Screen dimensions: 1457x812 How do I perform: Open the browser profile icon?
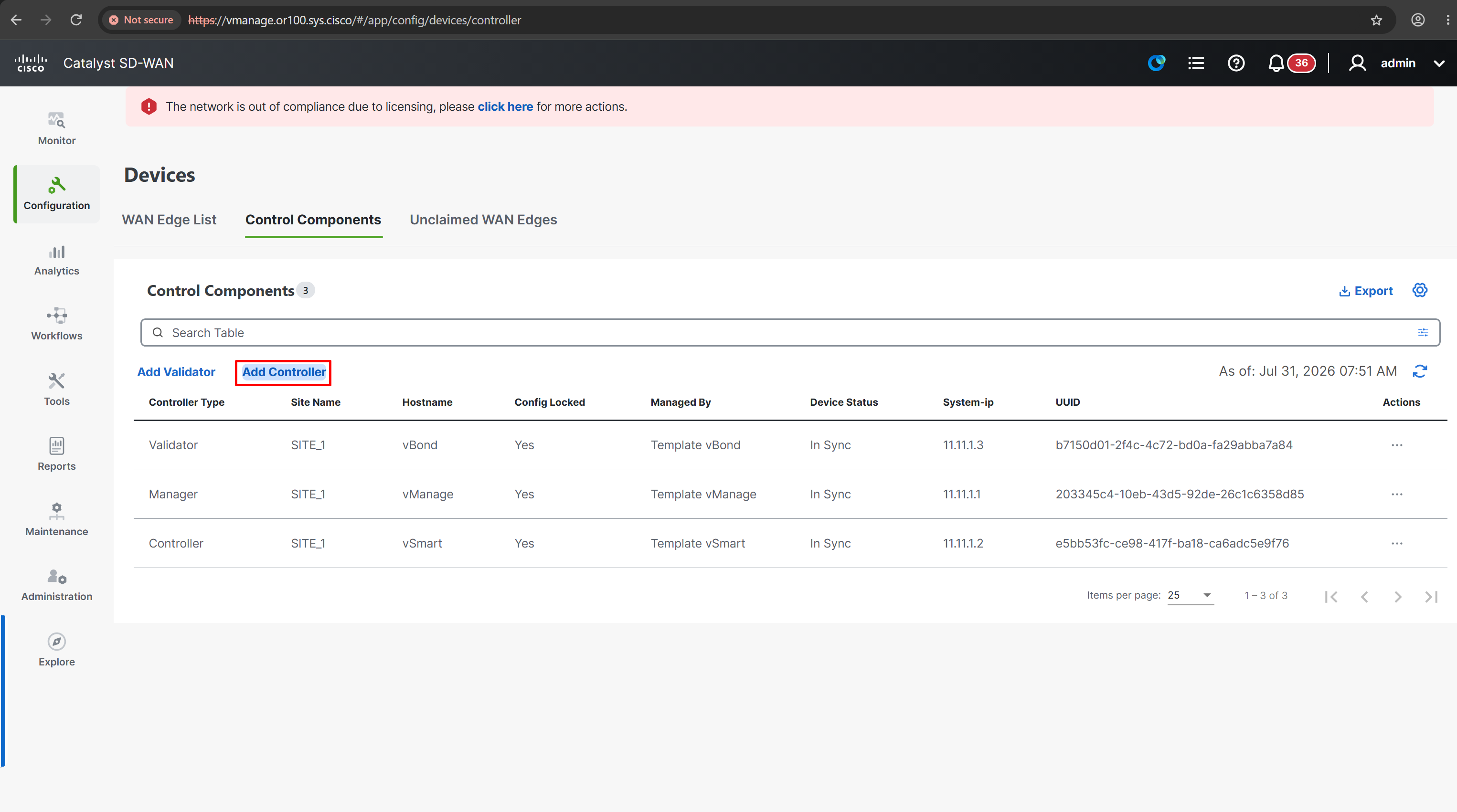tap(1417, 20)
